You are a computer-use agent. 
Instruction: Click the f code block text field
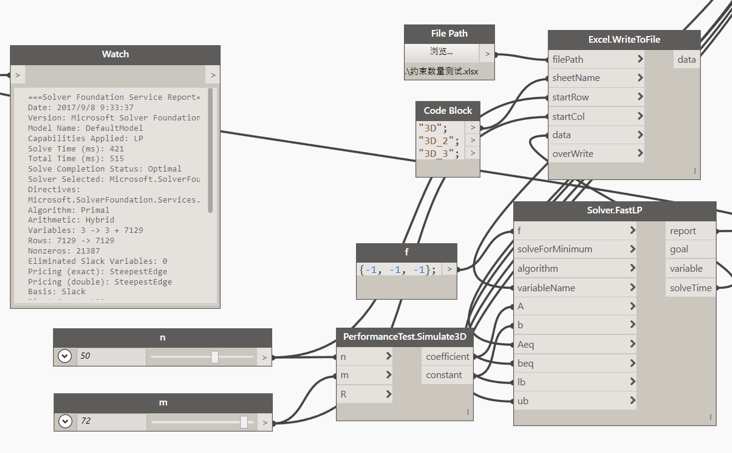click(398, 270)
